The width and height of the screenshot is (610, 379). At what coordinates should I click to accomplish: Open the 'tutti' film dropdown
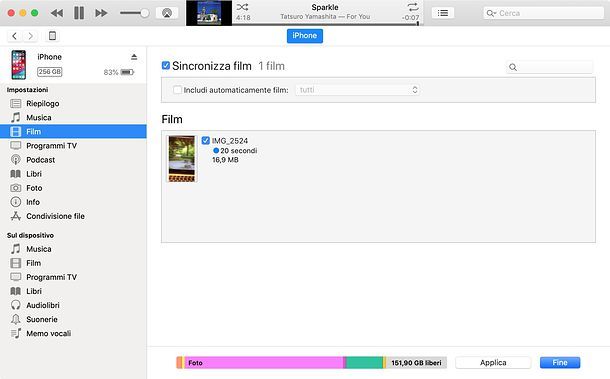pyautogui.click(x=357, y=90)
